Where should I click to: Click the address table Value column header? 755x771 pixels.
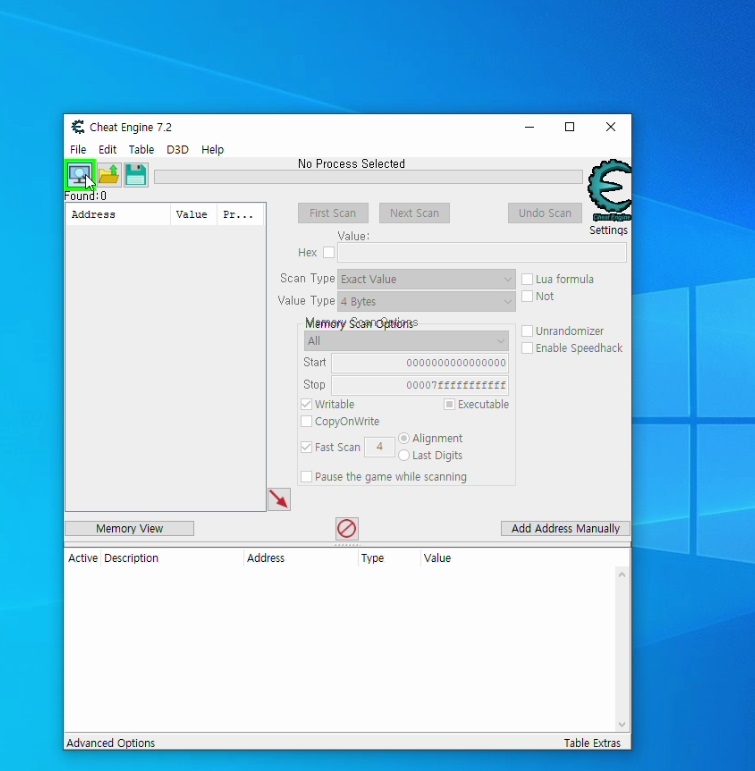437,558
